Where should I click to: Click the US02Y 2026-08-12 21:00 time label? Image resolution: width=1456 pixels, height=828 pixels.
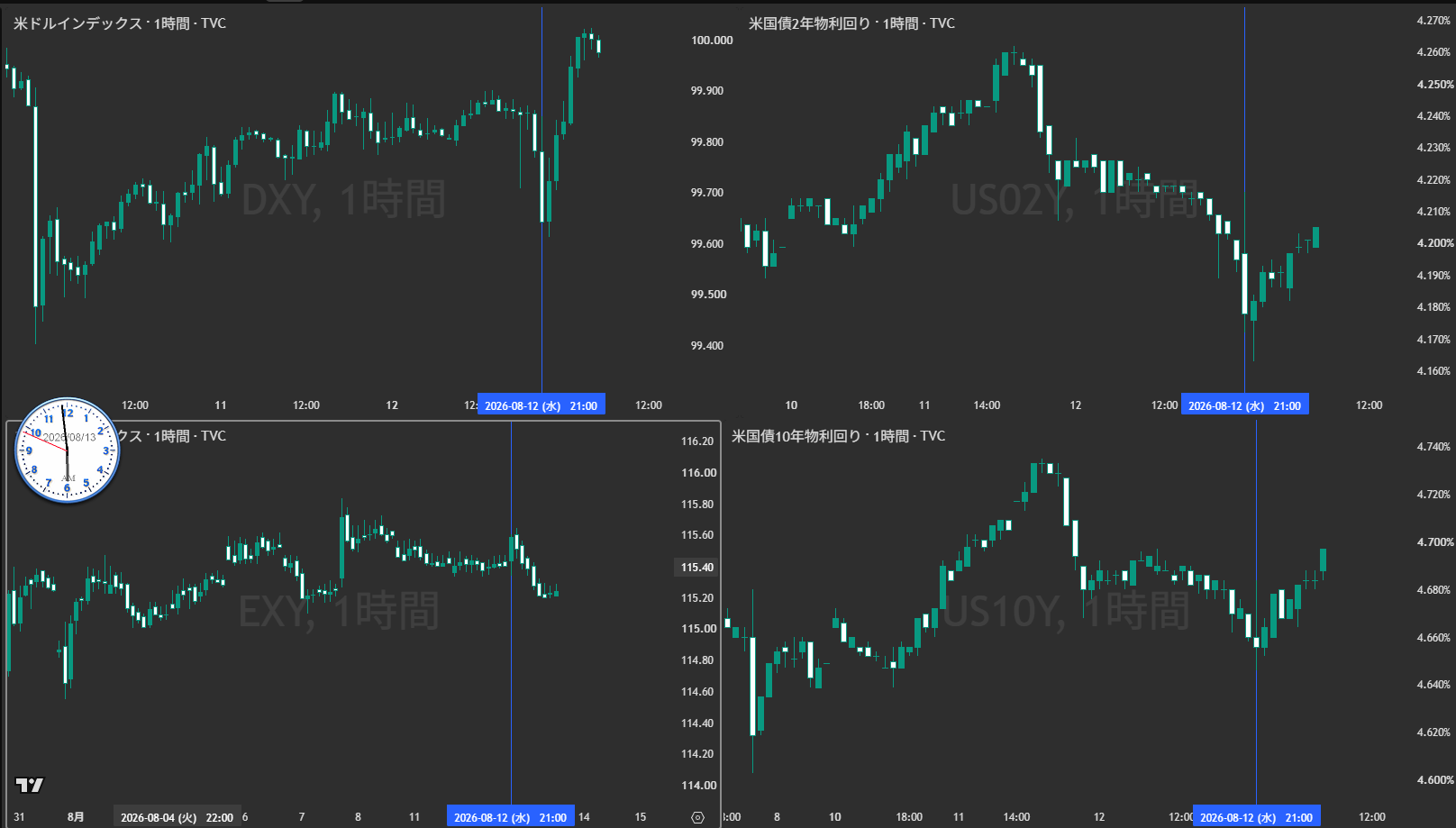click(x=1244, y=405)
